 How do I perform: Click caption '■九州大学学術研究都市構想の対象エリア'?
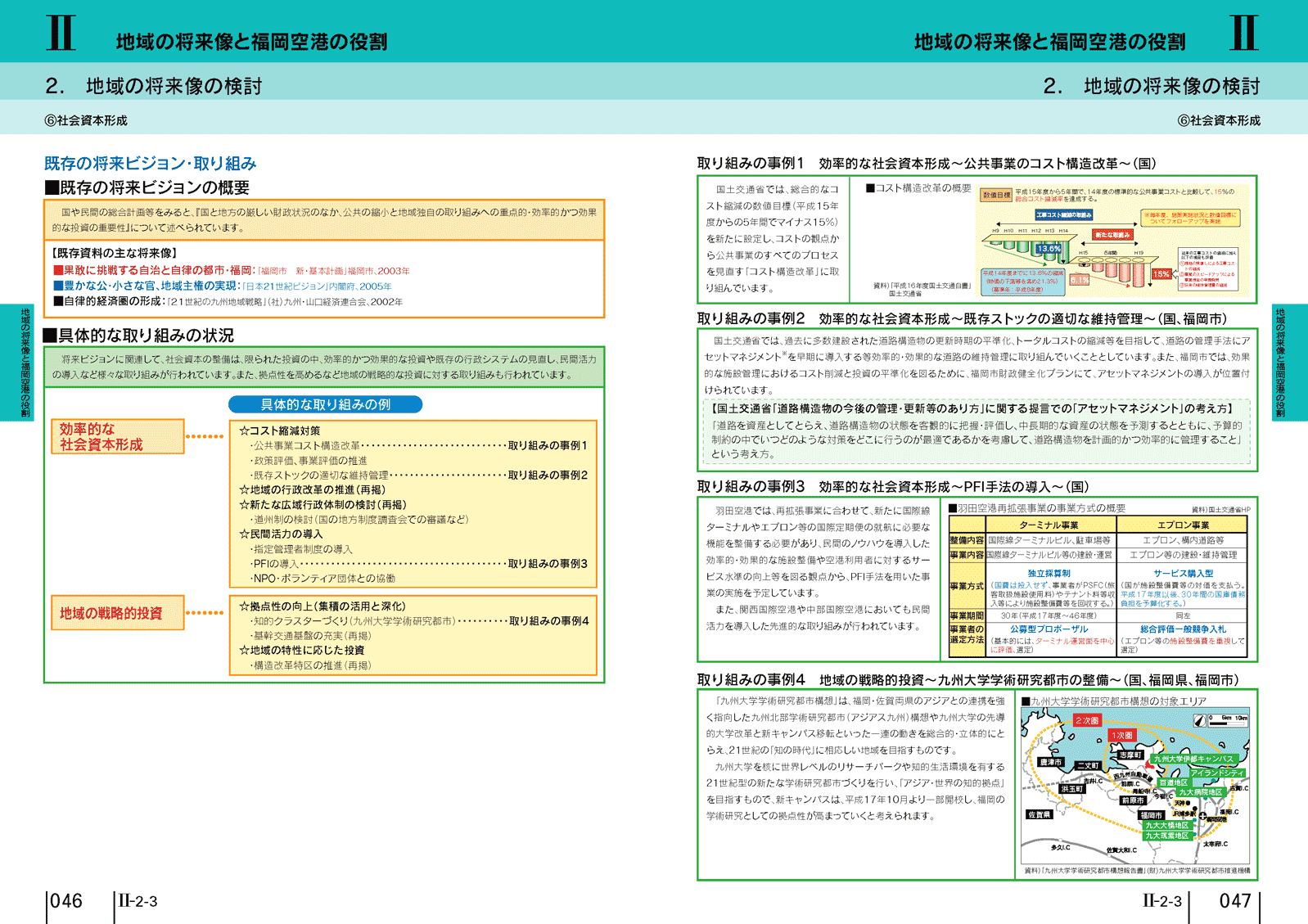tap(1114, 701)
